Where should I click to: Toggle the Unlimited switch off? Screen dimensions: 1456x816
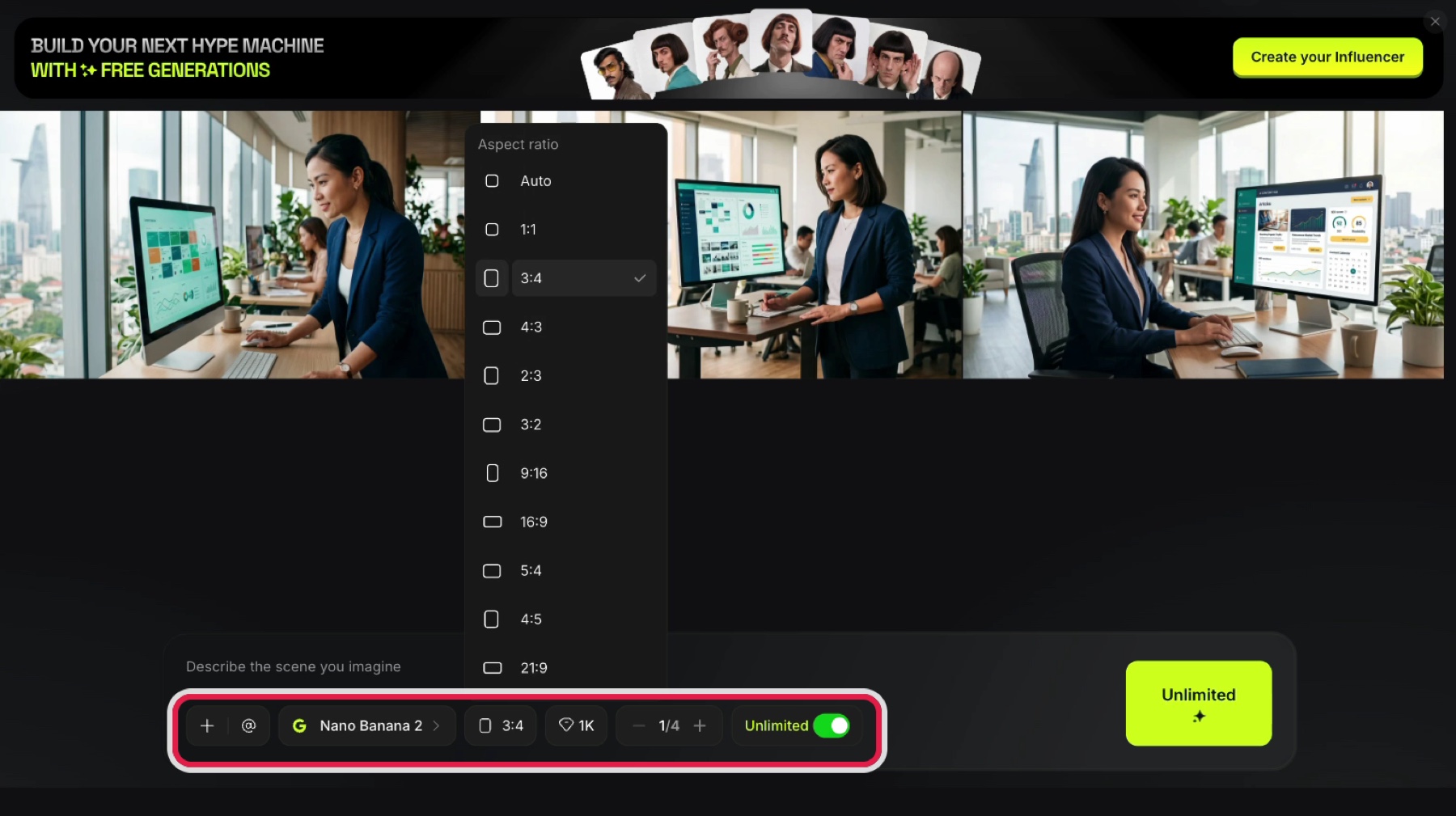pyautogui.click(x=832, y=725)
